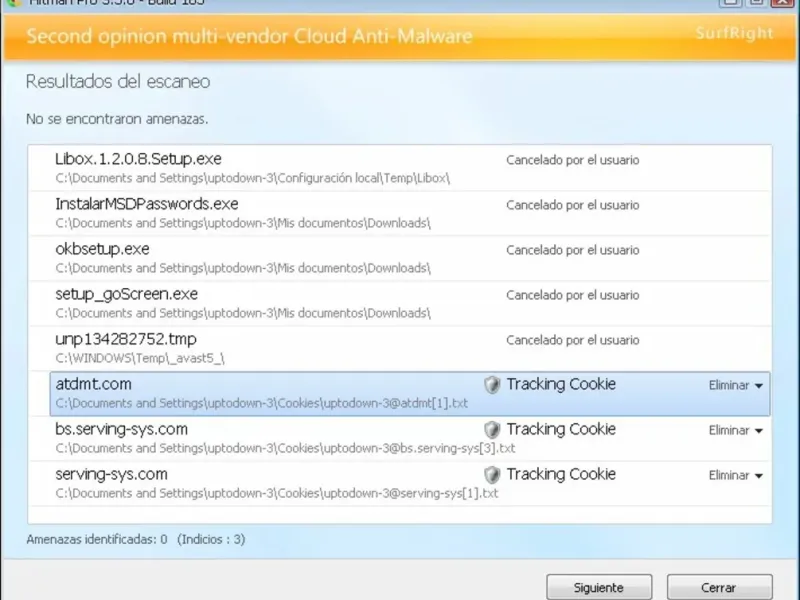This screenshot has width=800, height=600.
Task: Click Cancelado por el usuario for okbsetup.exe
Action: 572,250
